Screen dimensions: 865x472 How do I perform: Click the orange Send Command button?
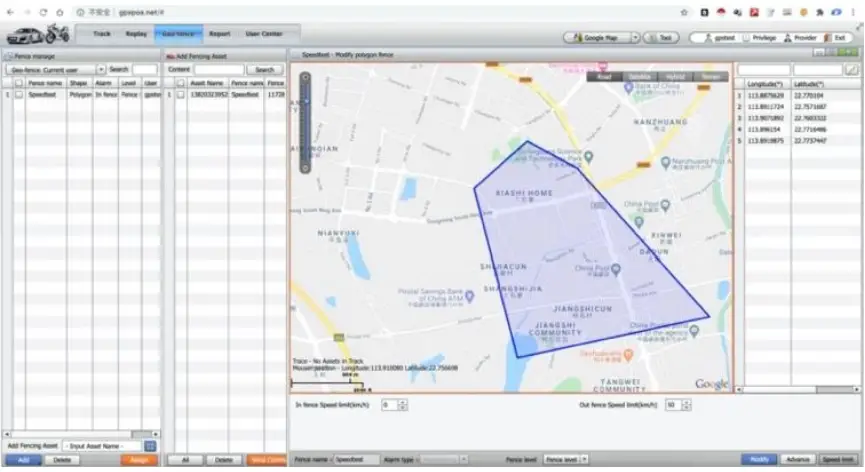(266, 460)
